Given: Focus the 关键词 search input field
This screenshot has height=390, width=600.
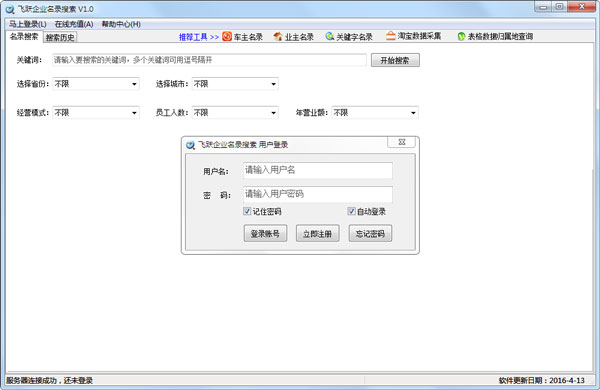Looking at the screenshot, I should tap(209, 60).
